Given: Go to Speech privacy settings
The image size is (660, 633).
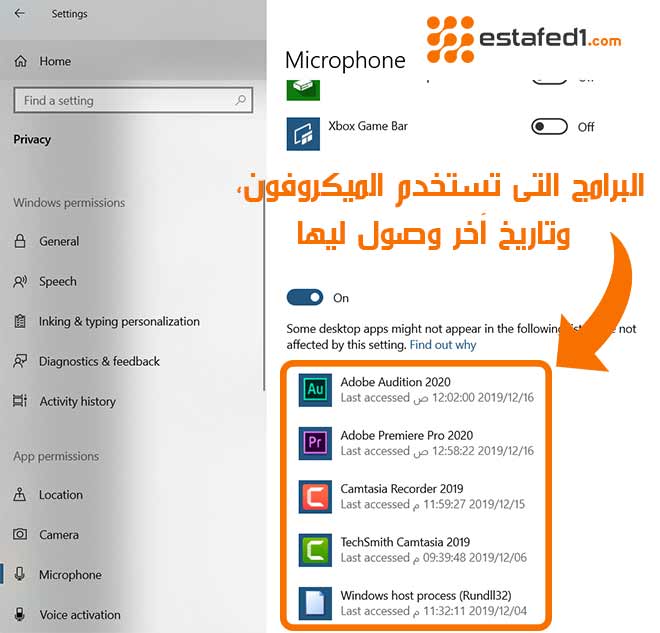Looking at the screenshot, I should coord(57,281).
